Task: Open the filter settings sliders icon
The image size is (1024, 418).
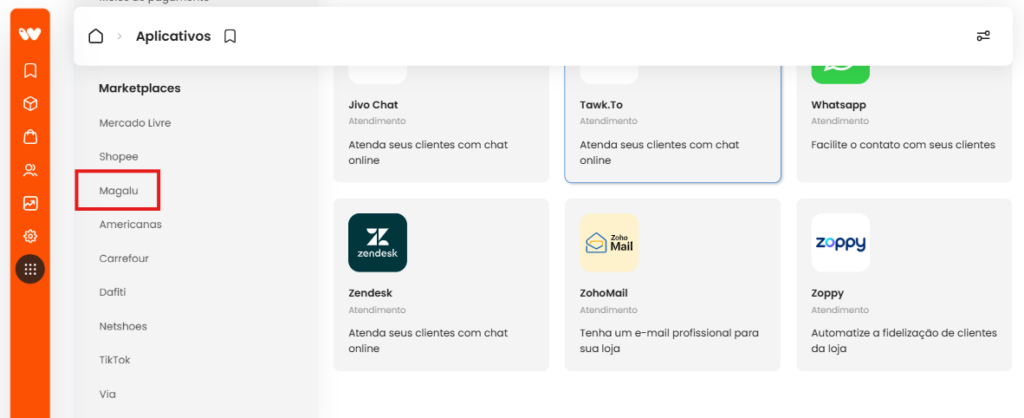Action: 983,36
